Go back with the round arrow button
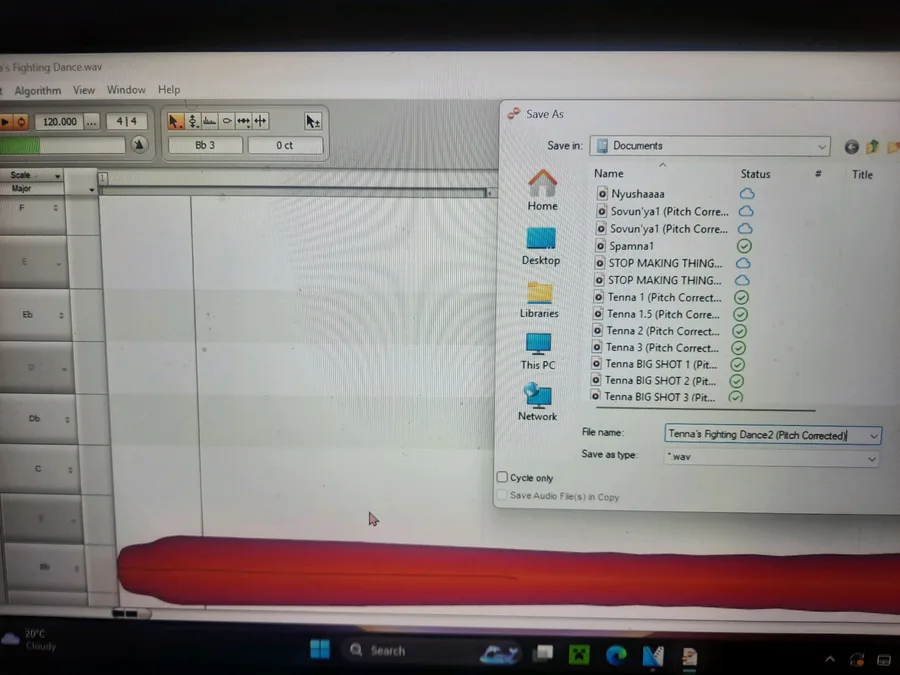 [x=852, y=147]
